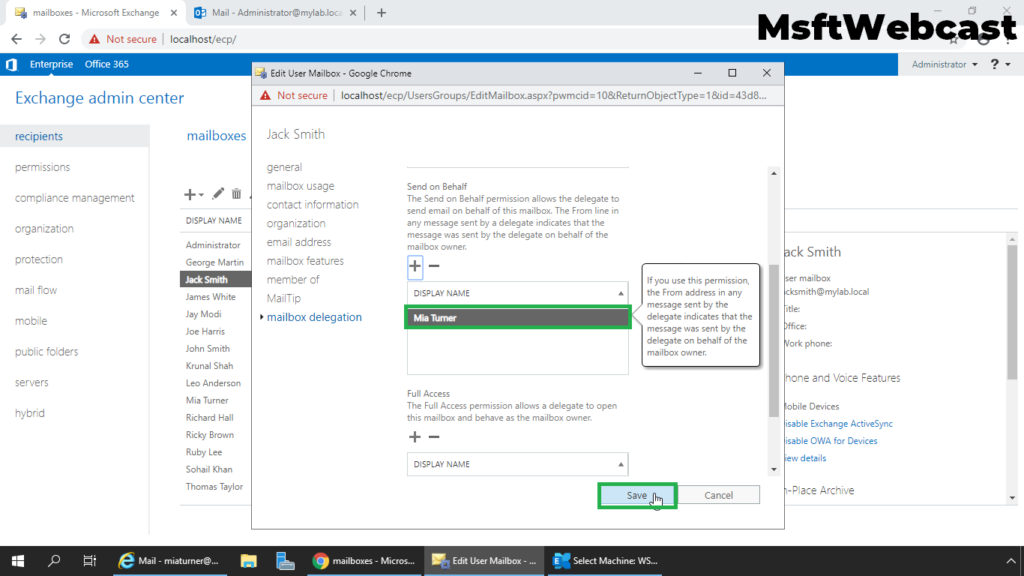
Task: Open the help question mark dropdown
Action: click(x=998, y=64)
